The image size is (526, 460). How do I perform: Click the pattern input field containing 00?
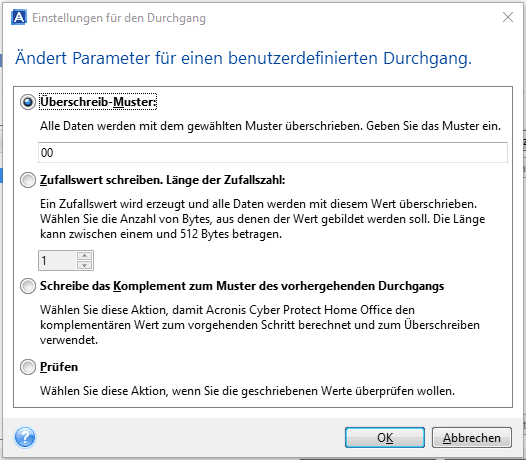[x=273, y=153]
